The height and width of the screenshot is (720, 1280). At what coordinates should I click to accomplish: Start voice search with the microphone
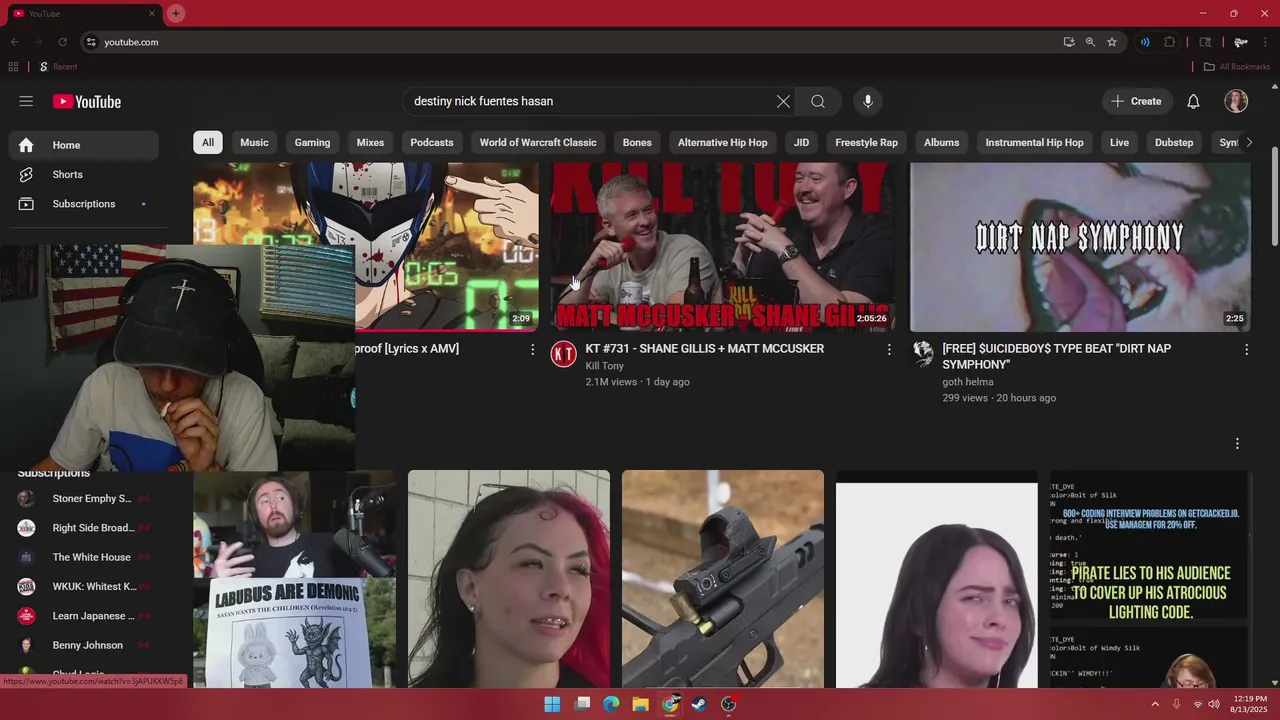pyautogui.click(x=868, y=101)
